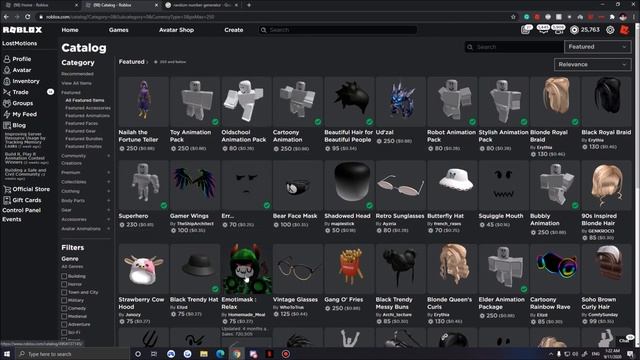Check the Medieval genre filter
The image size is (640, 360).
tap(64, 316)
